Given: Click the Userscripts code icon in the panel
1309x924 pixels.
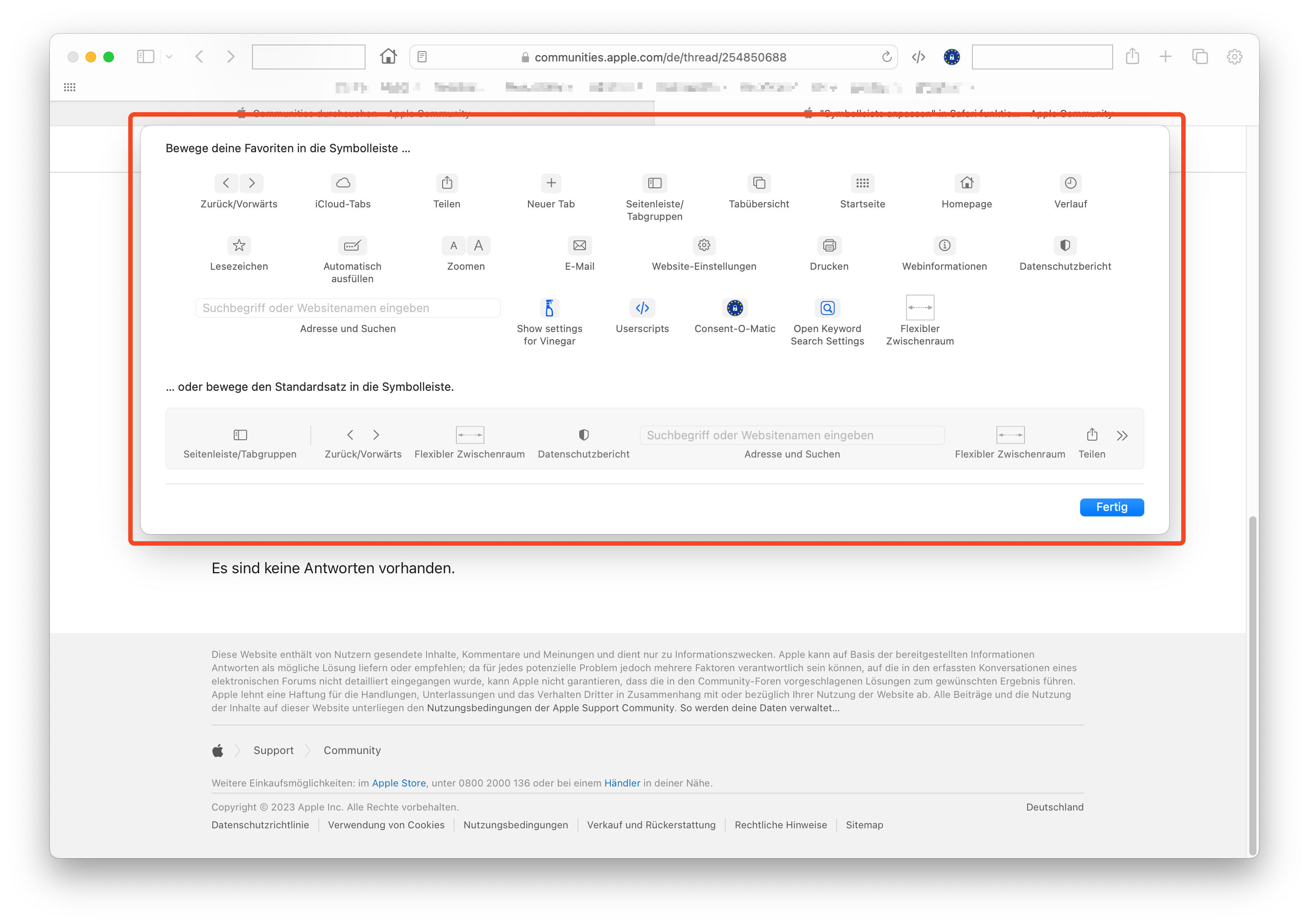Looking at the screenshot, I should point(642,308).
